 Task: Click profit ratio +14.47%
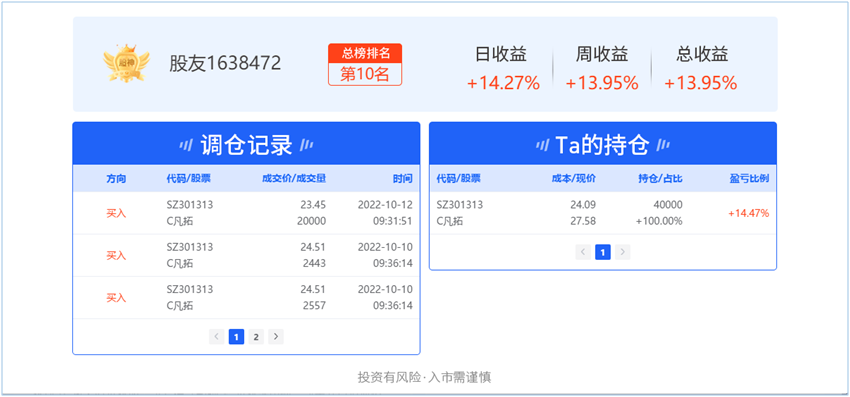click(x=749, y=213)
